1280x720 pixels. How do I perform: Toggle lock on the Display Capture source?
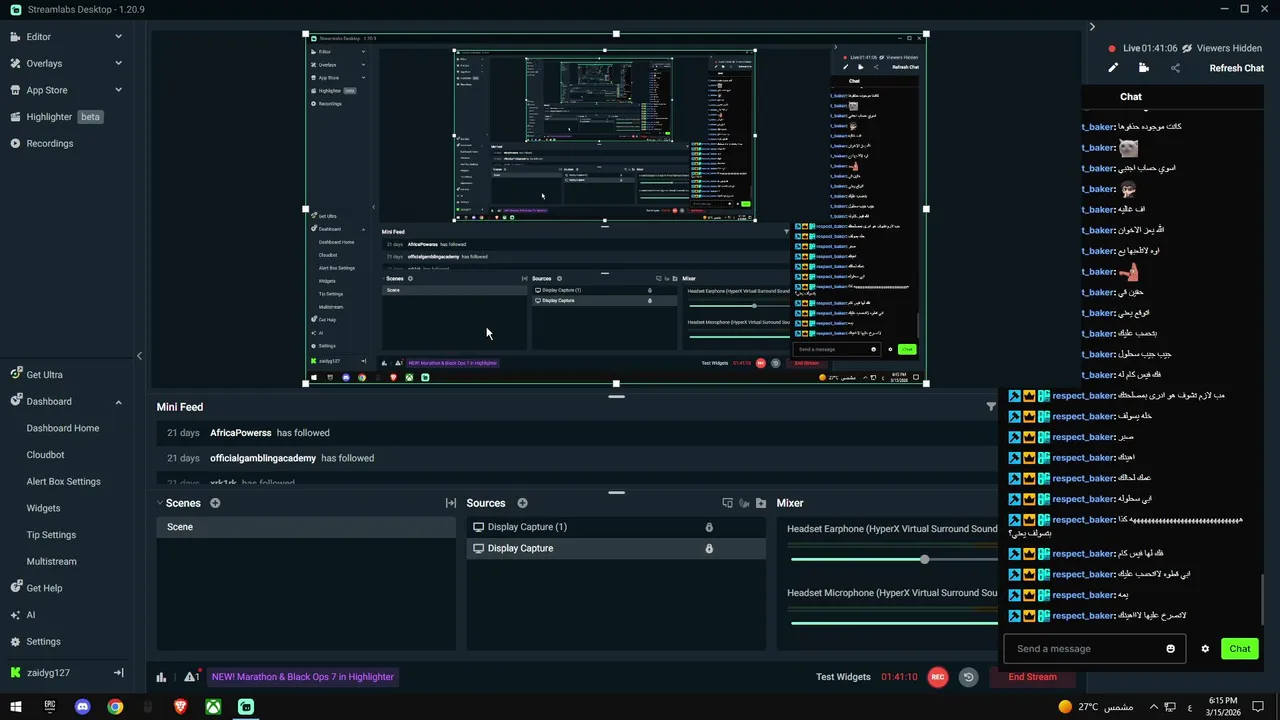[x=709, y=548]
